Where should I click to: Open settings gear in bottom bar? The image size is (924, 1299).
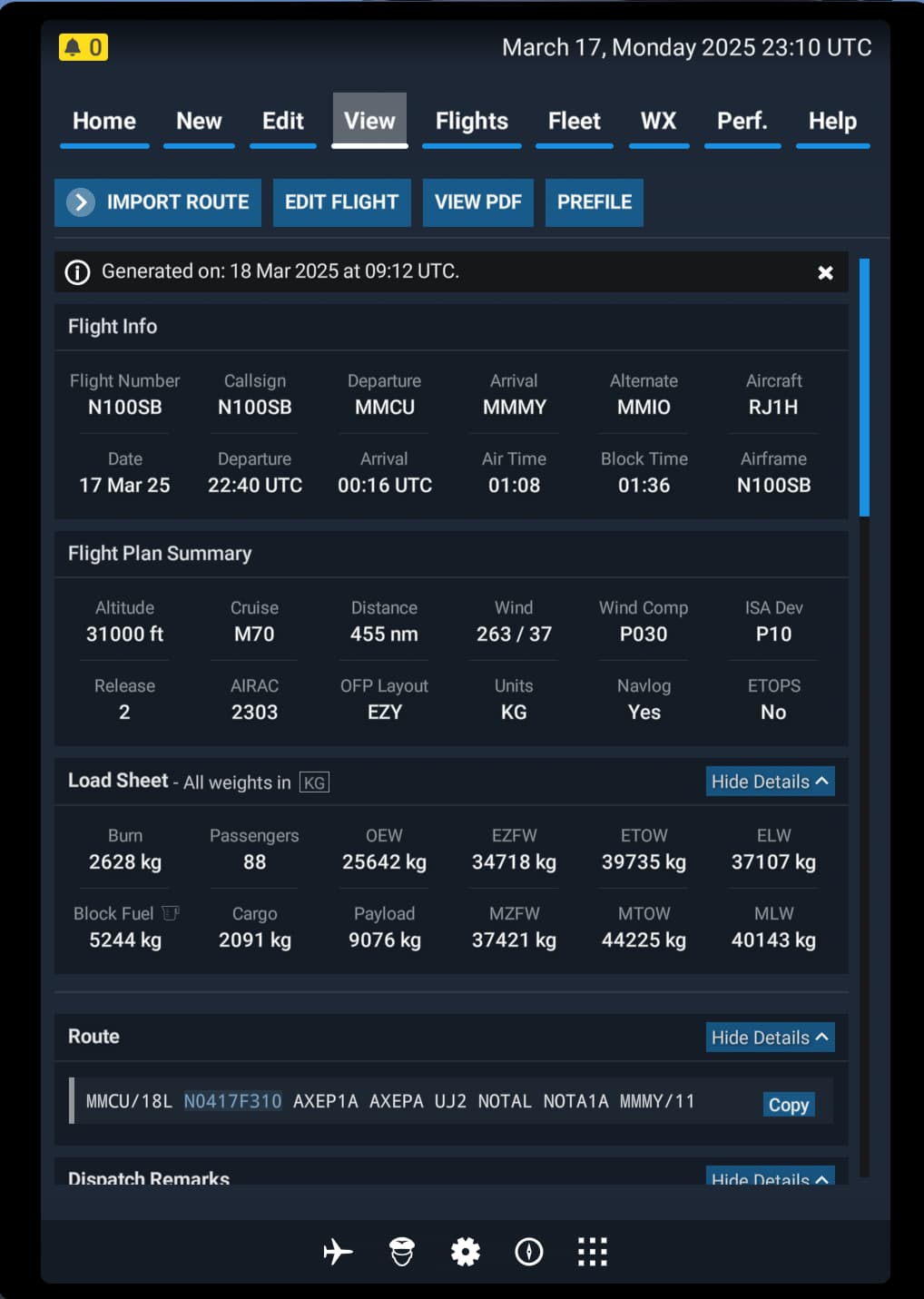[x=466, y=1252]
